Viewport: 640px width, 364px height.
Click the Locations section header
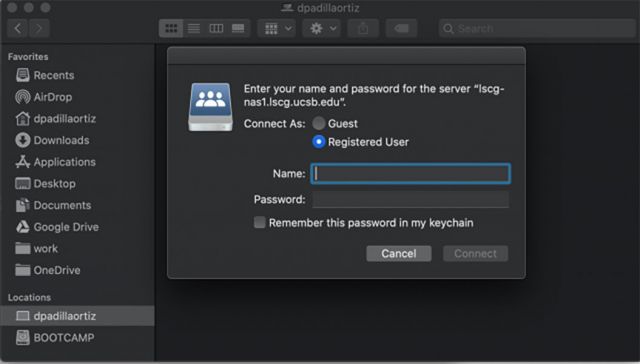coord(29,297)
